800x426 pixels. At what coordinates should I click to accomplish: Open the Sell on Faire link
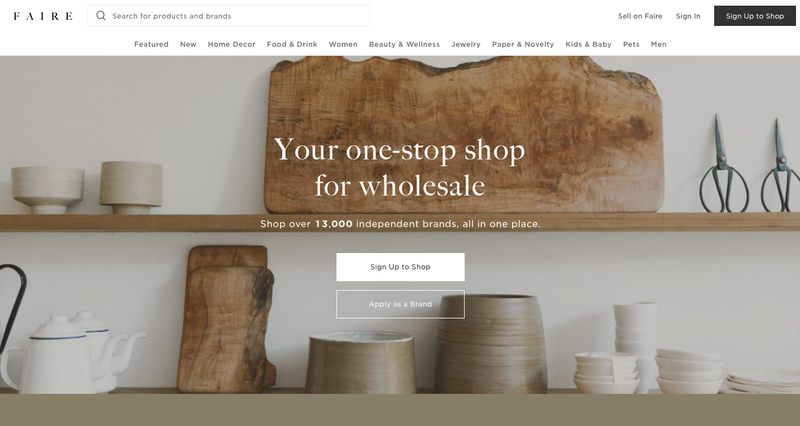640,16
